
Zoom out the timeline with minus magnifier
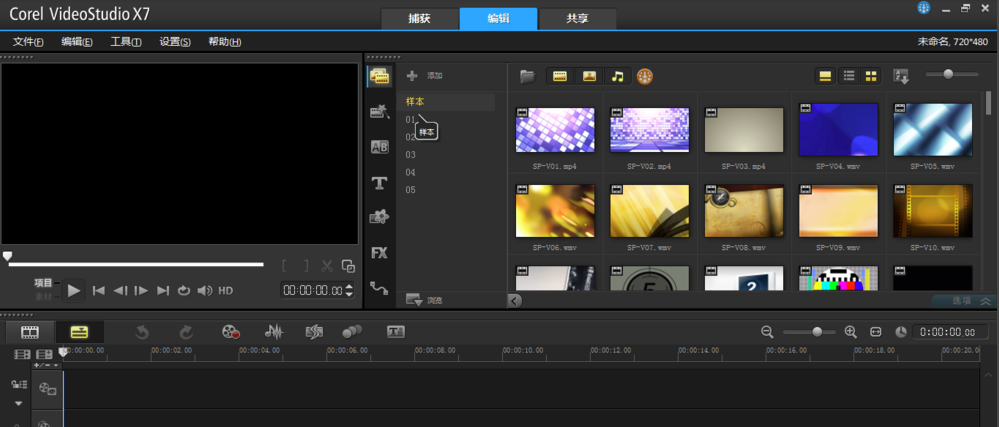coord(767,331)
